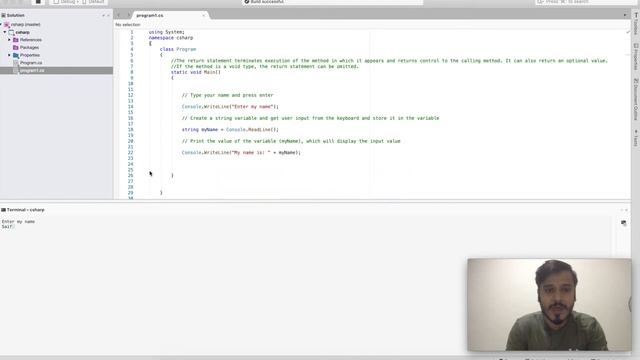Select the Properties tree item
The height and width of the screenshot is (360, 640).
30,55
